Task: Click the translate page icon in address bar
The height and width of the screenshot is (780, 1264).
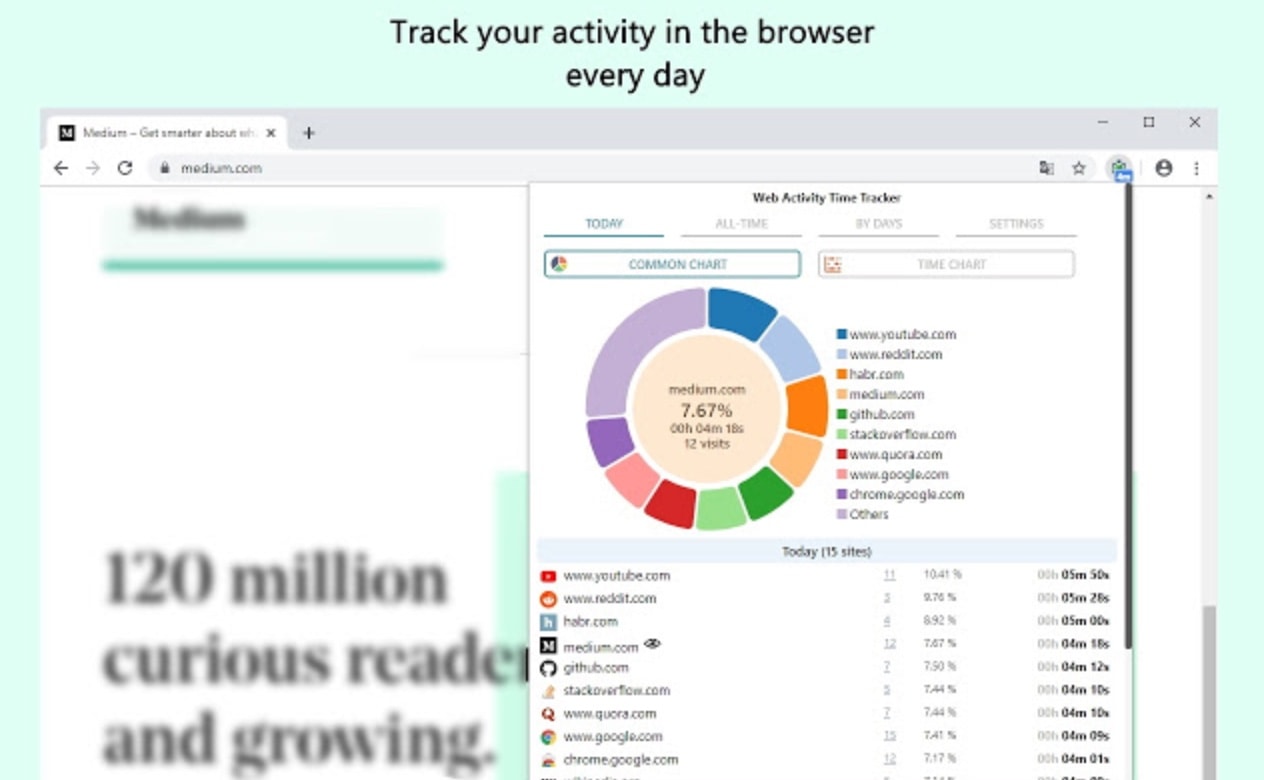Action: pos(1046,168)
